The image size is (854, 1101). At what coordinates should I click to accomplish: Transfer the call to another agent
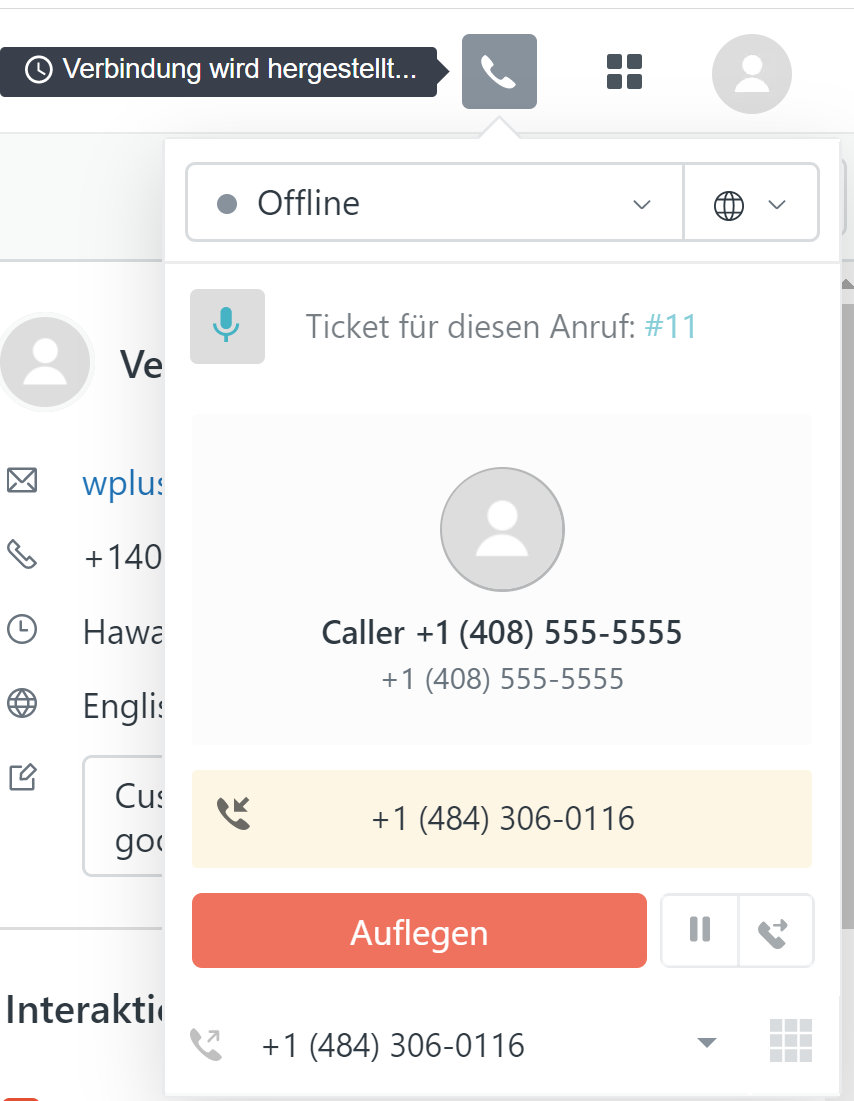[775, 931]
